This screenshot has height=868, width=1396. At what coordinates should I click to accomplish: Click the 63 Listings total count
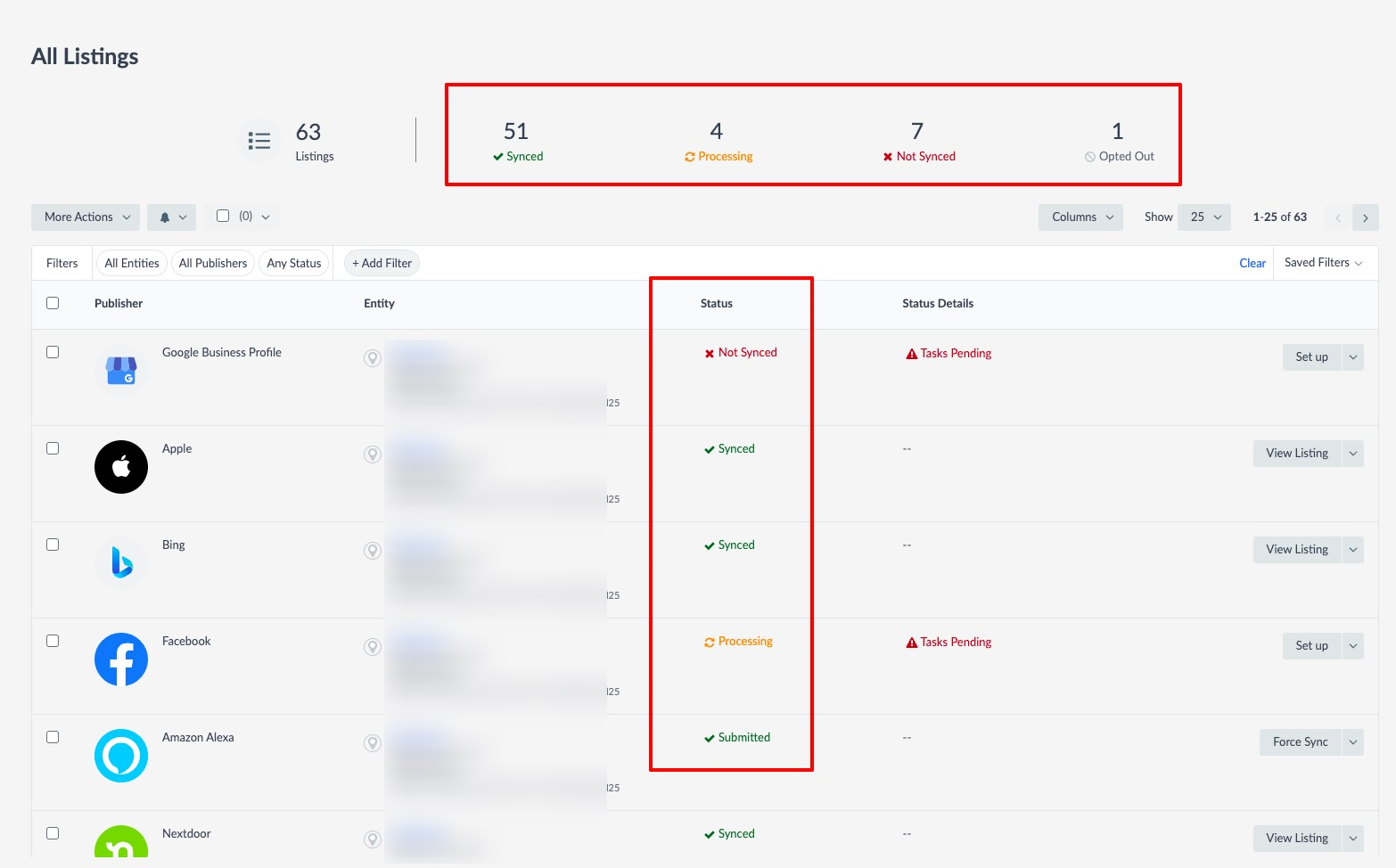click(x=315, y=142)
